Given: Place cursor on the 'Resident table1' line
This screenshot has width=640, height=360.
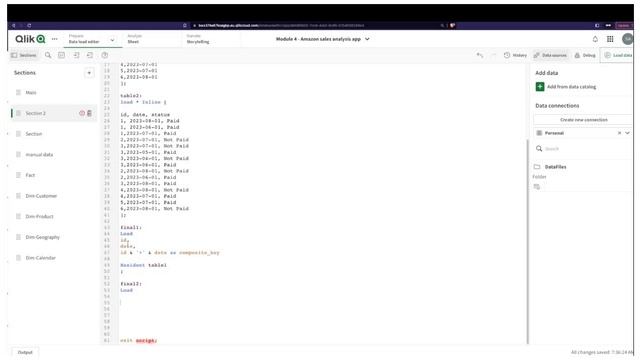Looking at the screenshot, I should [143, 265].
